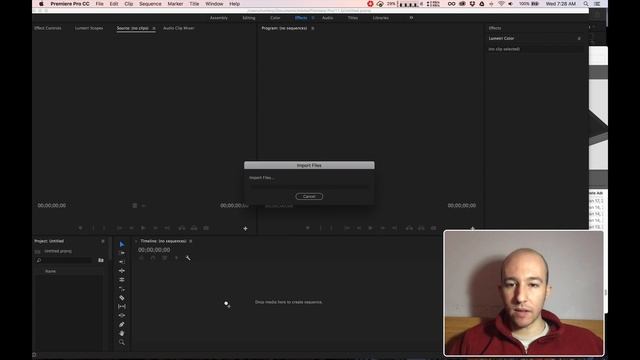Click the Name column header in Project panel
Screen dimensions: 640x360
51,271
